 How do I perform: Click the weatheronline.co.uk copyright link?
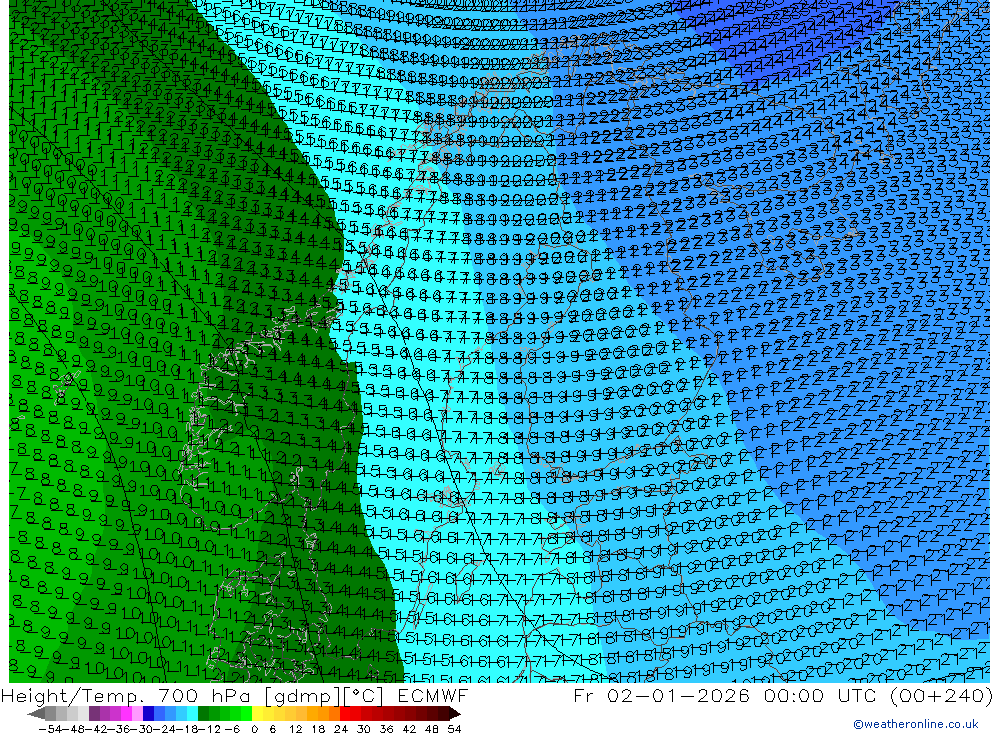(915, 724)
